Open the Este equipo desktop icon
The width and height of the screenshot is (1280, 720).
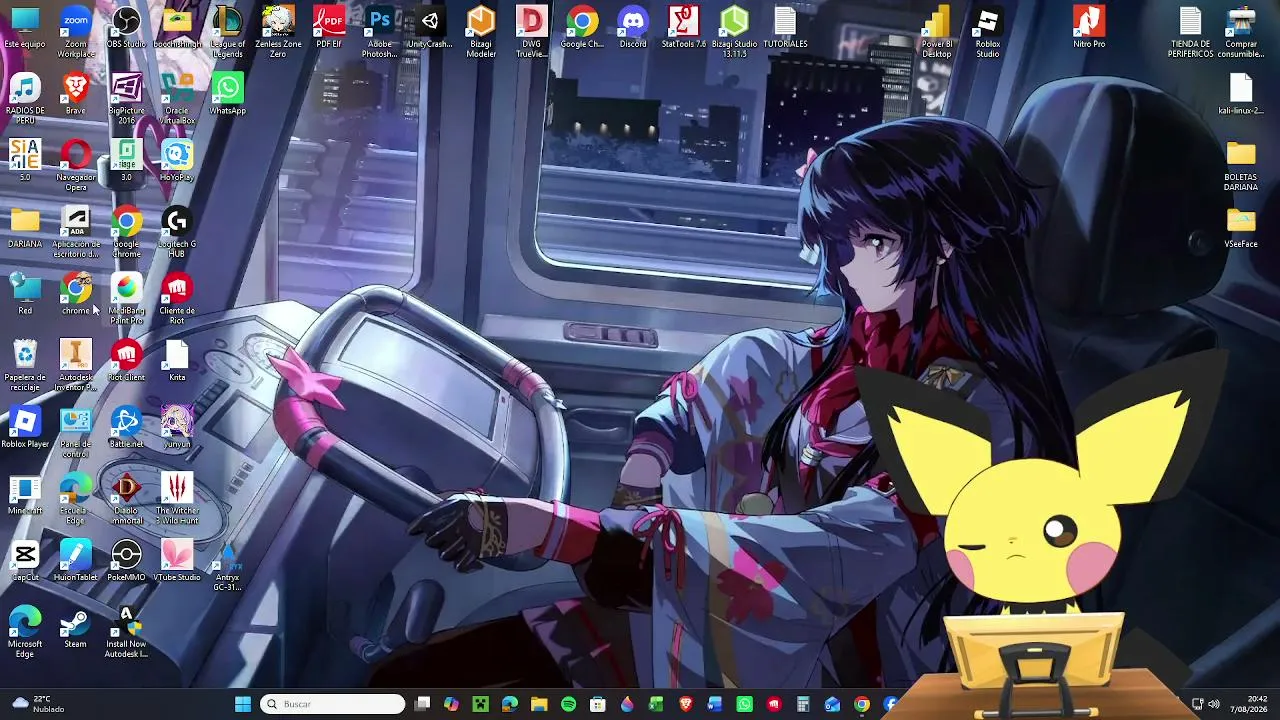point(25,28)
